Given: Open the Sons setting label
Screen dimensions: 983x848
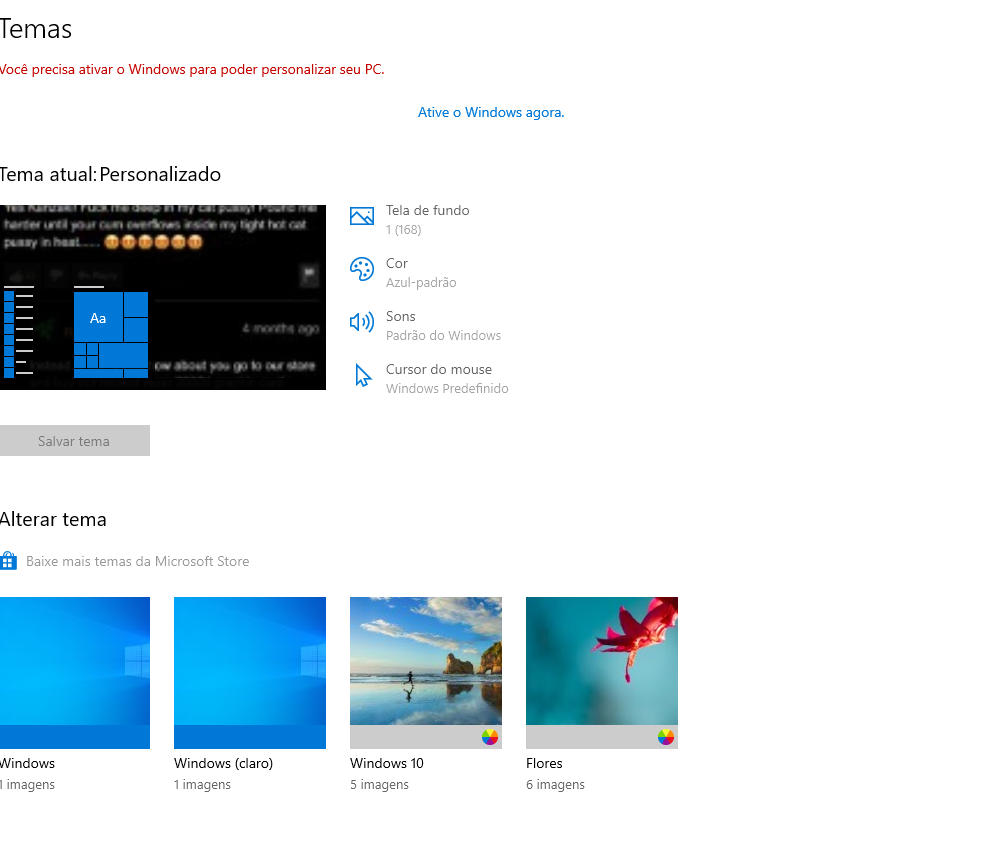Looking at the screenshot, I should tap(401, 317).
